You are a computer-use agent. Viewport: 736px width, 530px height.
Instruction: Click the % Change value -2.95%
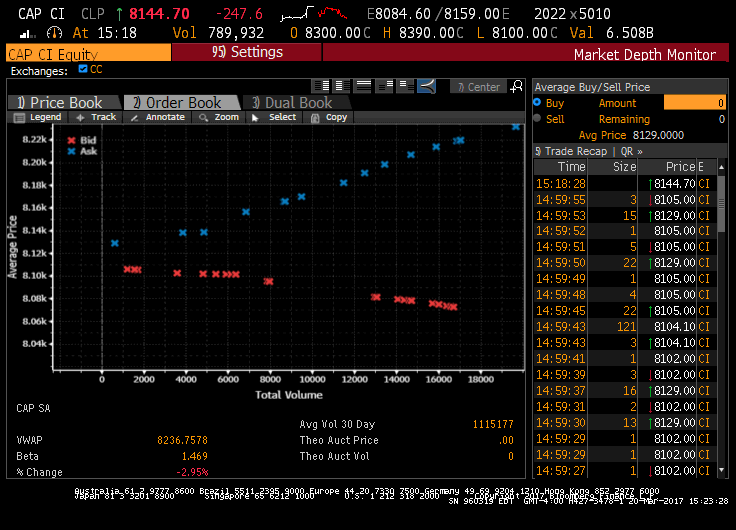(x=192, y=472)
